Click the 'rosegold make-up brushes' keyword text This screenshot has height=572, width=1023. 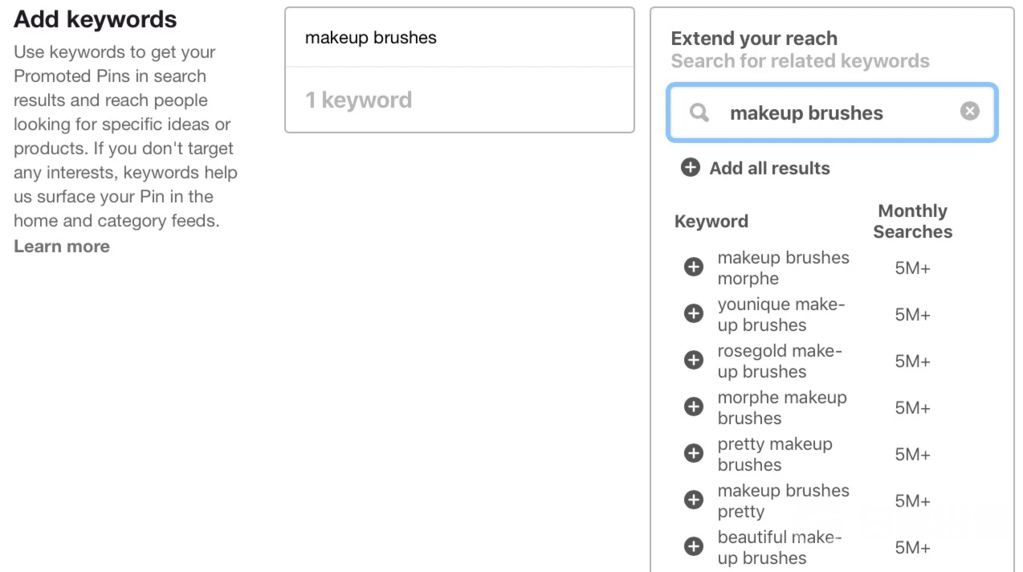(779, 361)
